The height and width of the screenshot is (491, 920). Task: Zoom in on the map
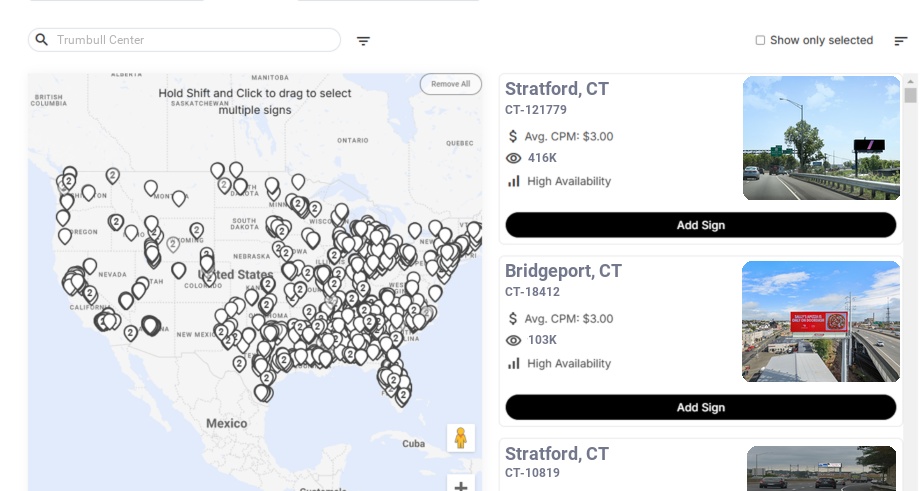point(461,486)
